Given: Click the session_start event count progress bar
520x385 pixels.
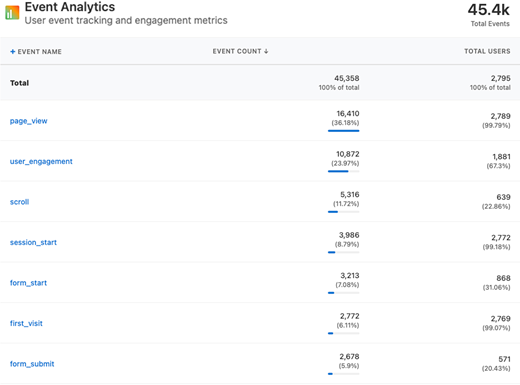Looking at the screenshot, I should coord(343,252).
